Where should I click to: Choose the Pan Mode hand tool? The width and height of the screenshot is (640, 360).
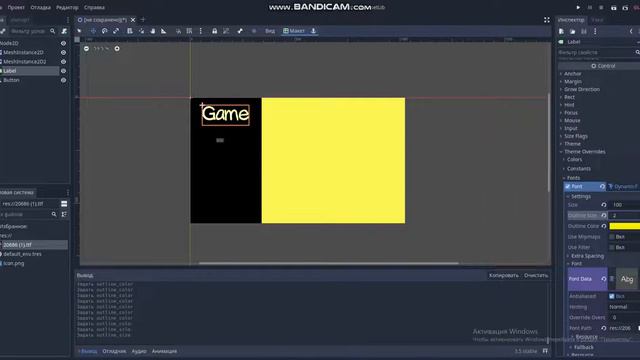tap(153, 31)
